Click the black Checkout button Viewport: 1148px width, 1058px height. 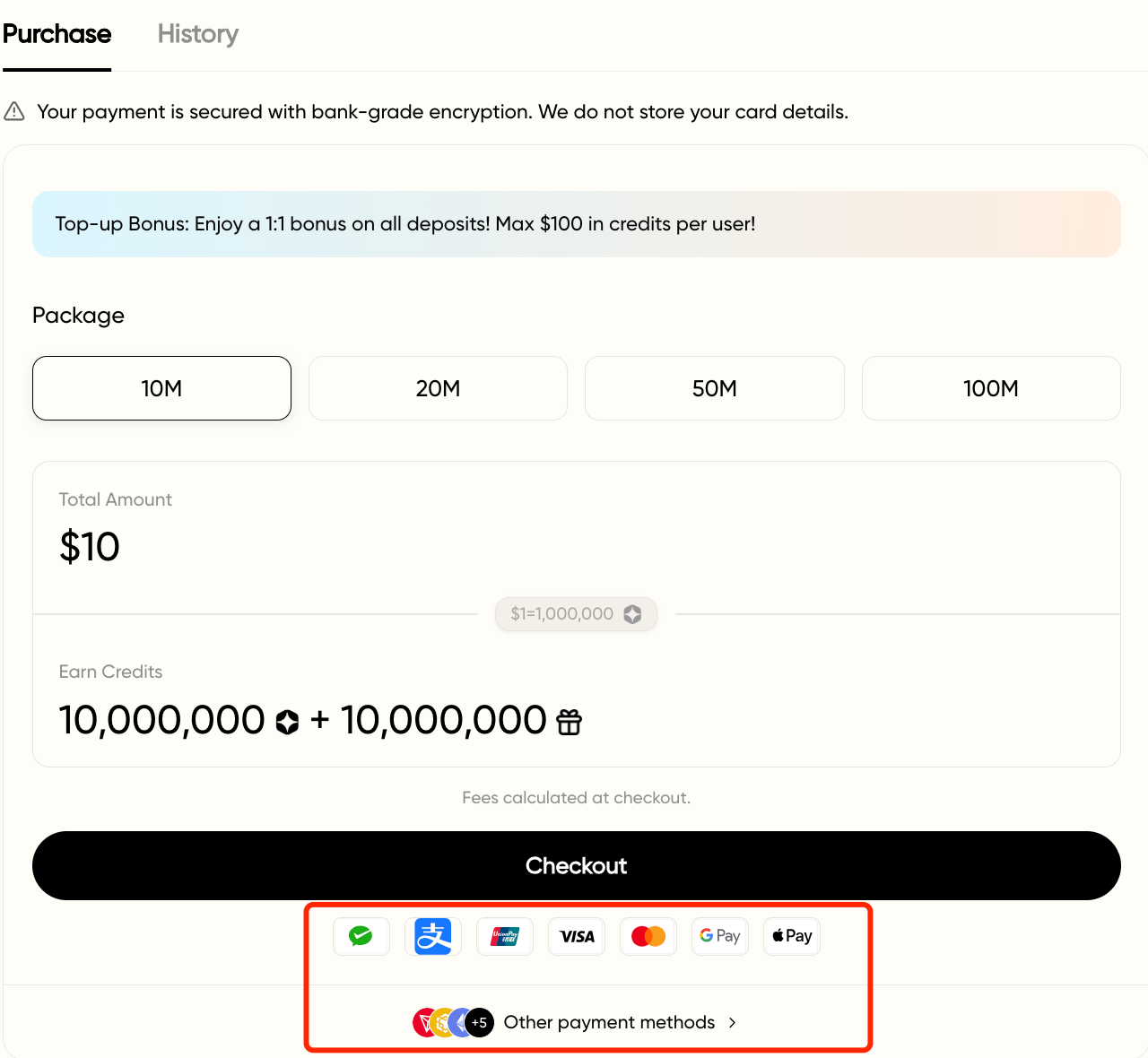click(577, 865)
